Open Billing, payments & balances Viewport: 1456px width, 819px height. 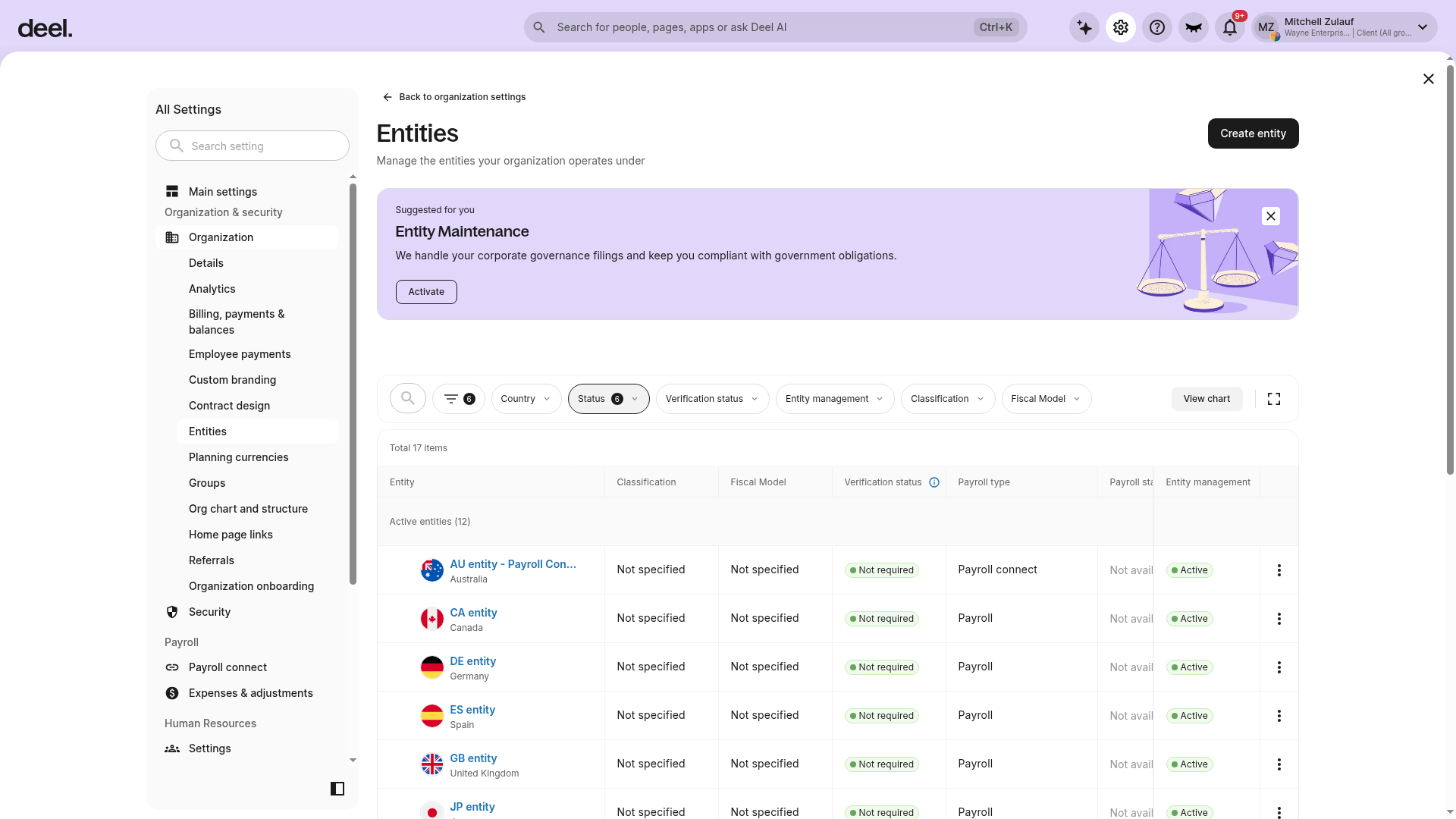coord(237,322)
